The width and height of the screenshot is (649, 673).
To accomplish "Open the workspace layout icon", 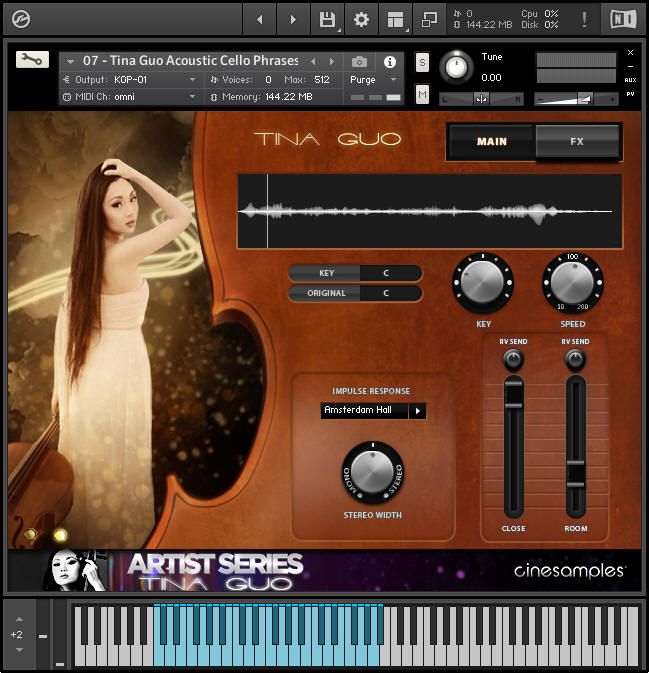I will pos(395,19).
